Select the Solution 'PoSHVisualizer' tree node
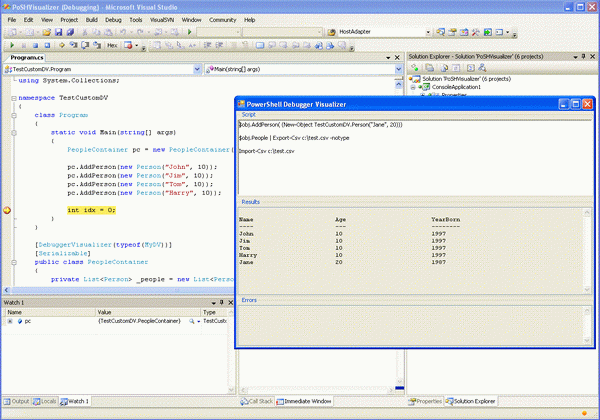The image size is (600, 420). (x=466, y=79)
